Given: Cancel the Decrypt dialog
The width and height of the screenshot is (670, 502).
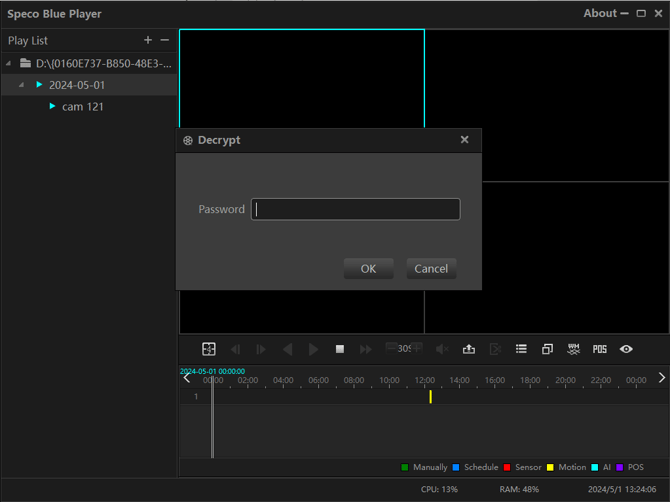Looking at the screenshot, I should (431, 269).
